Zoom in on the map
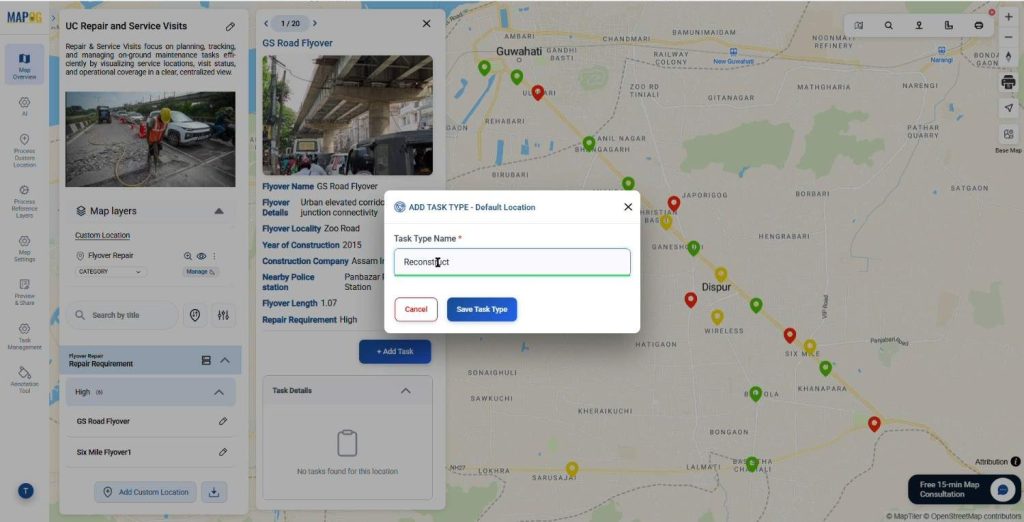This screenshot has height=522, width=1024. [1008, 17]
